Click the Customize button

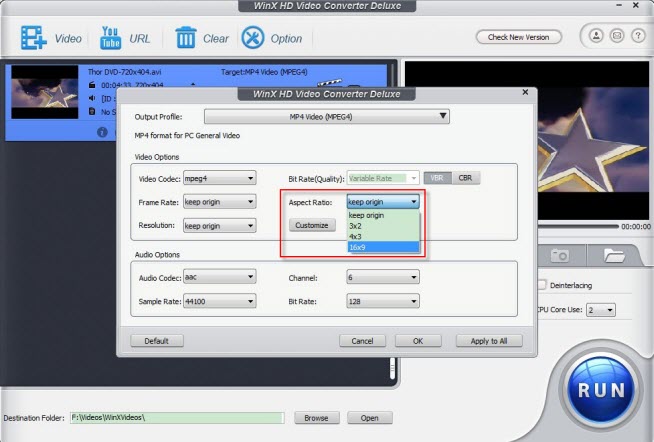click(312, 225)
